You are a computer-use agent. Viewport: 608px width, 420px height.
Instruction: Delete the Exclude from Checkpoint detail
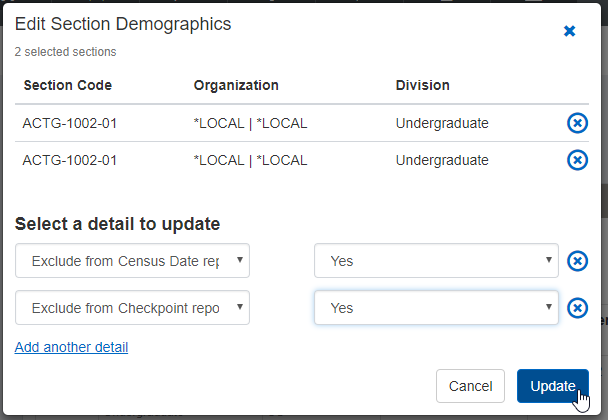pyautogui.click(x=577, y=308)
